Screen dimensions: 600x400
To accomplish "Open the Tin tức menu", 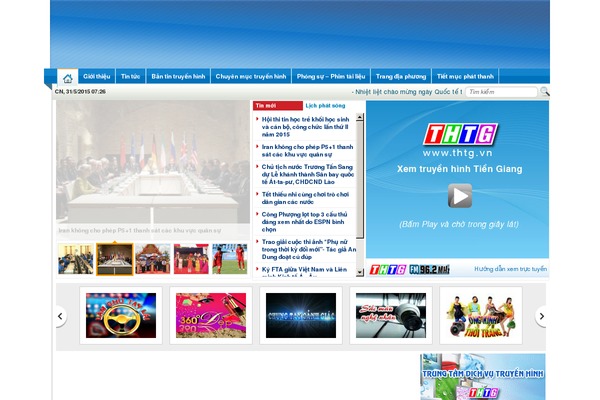I will 130,76.
